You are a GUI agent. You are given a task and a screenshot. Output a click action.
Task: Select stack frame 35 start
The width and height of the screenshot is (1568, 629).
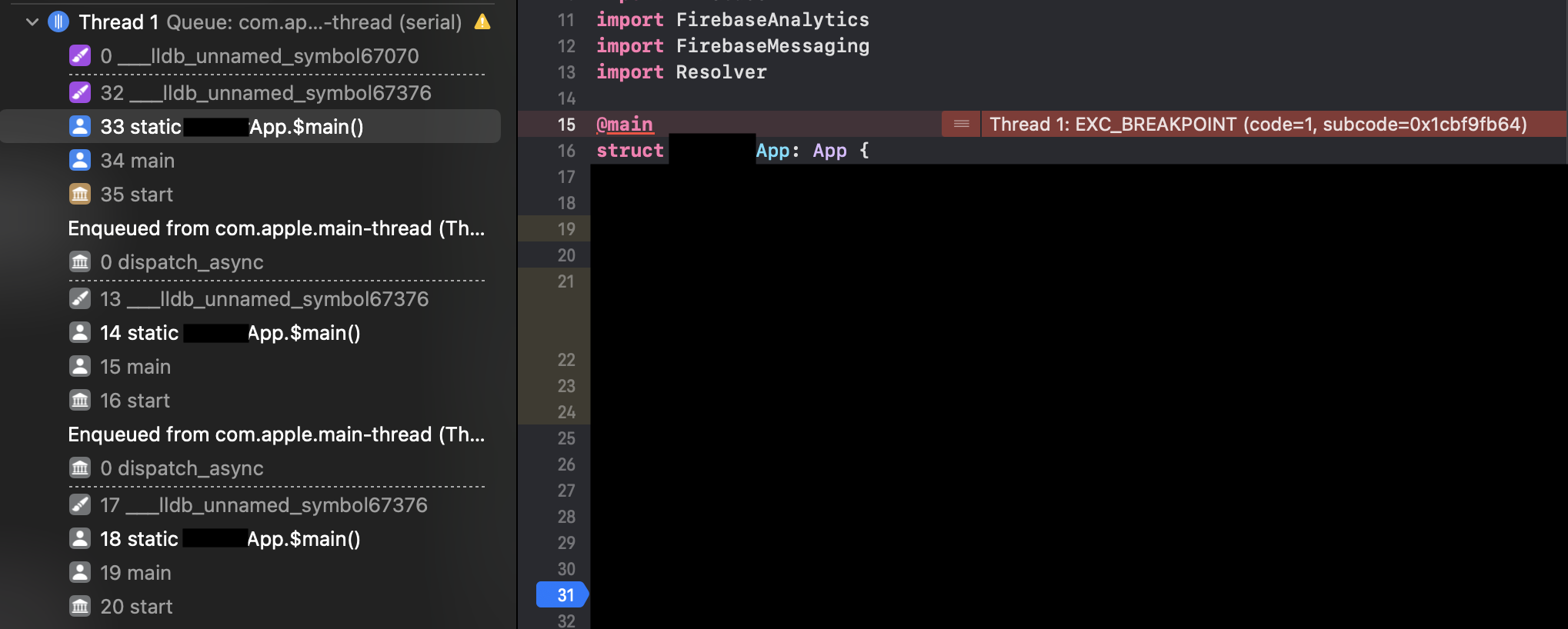tap(136, 195)
